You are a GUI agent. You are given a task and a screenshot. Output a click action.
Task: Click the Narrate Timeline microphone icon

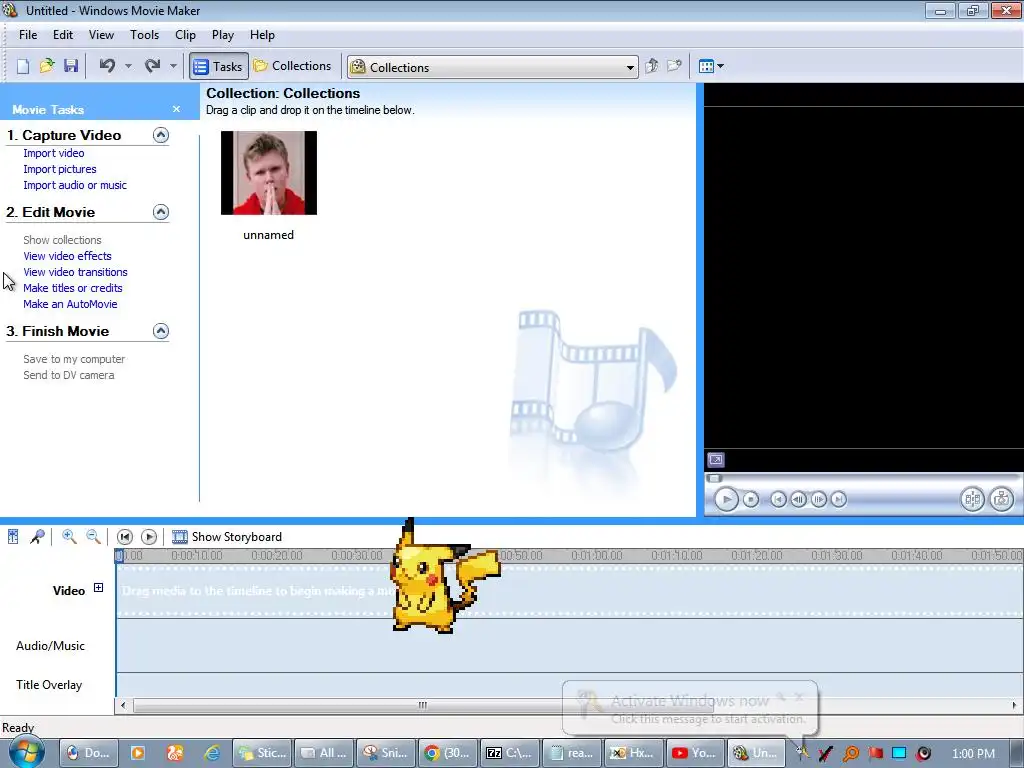coord(37,537)
